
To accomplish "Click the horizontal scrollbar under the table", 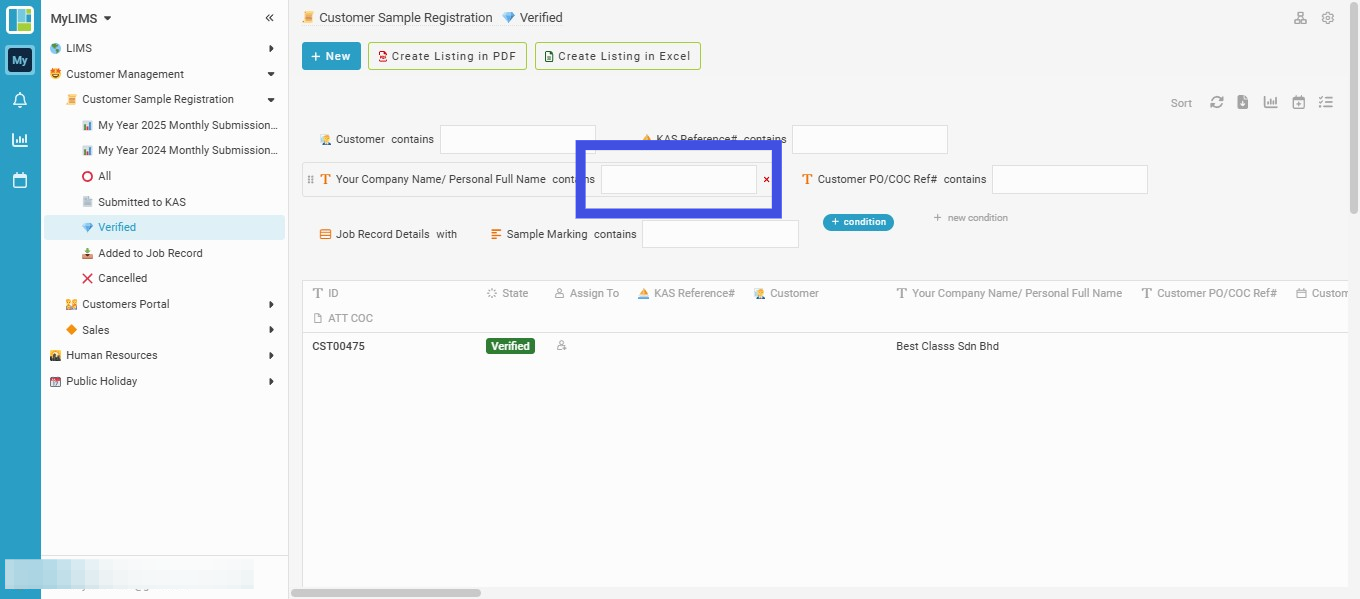I will point(386,593).
